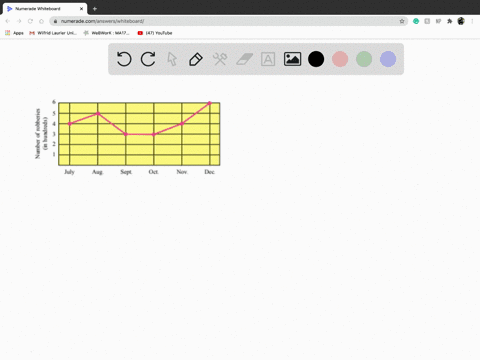Select the pen drawing tool
Image resolution: width=480 pixels, height=360 pixels.
[196, 59]
